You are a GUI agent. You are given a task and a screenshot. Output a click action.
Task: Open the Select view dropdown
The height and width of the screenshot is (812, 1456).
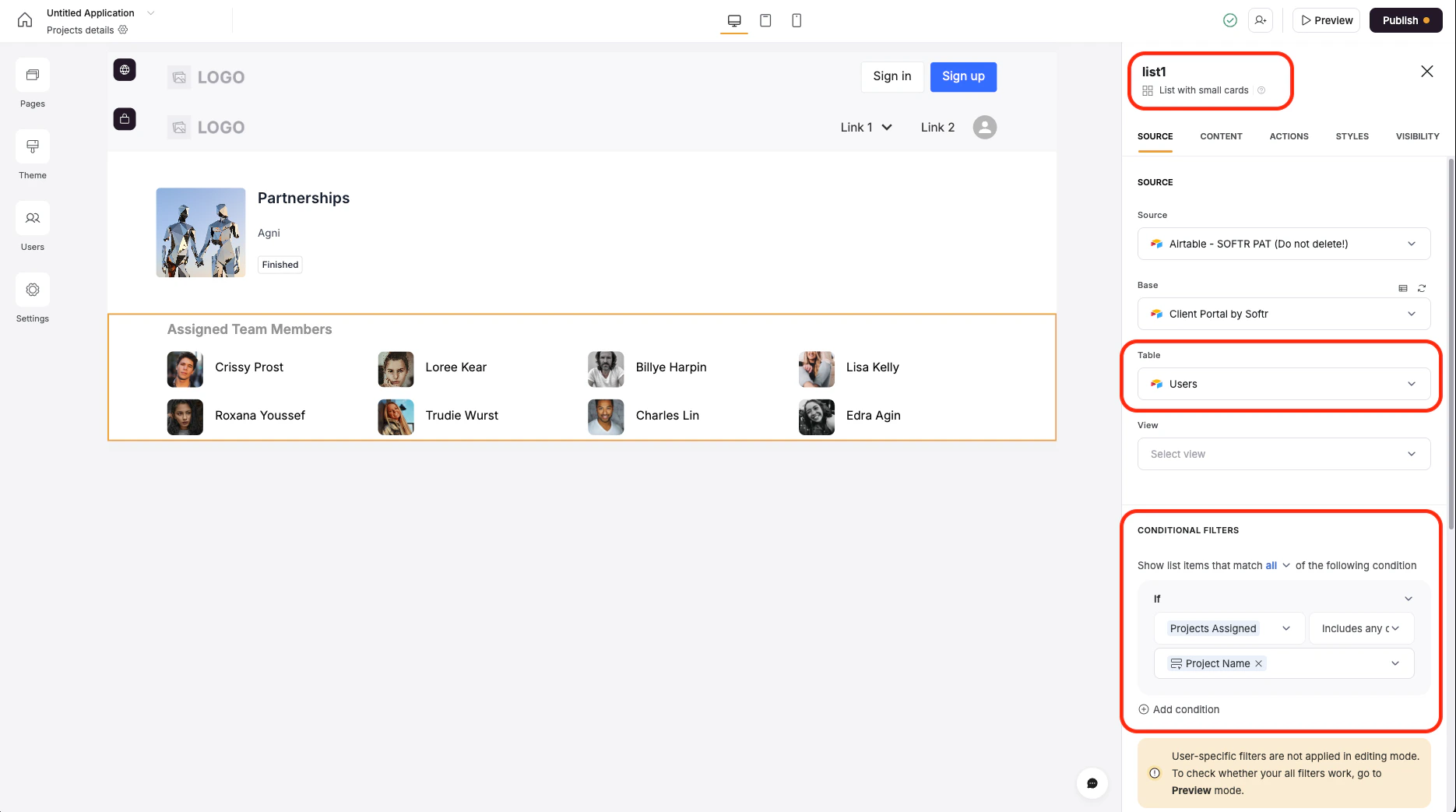coord(1284,454)
